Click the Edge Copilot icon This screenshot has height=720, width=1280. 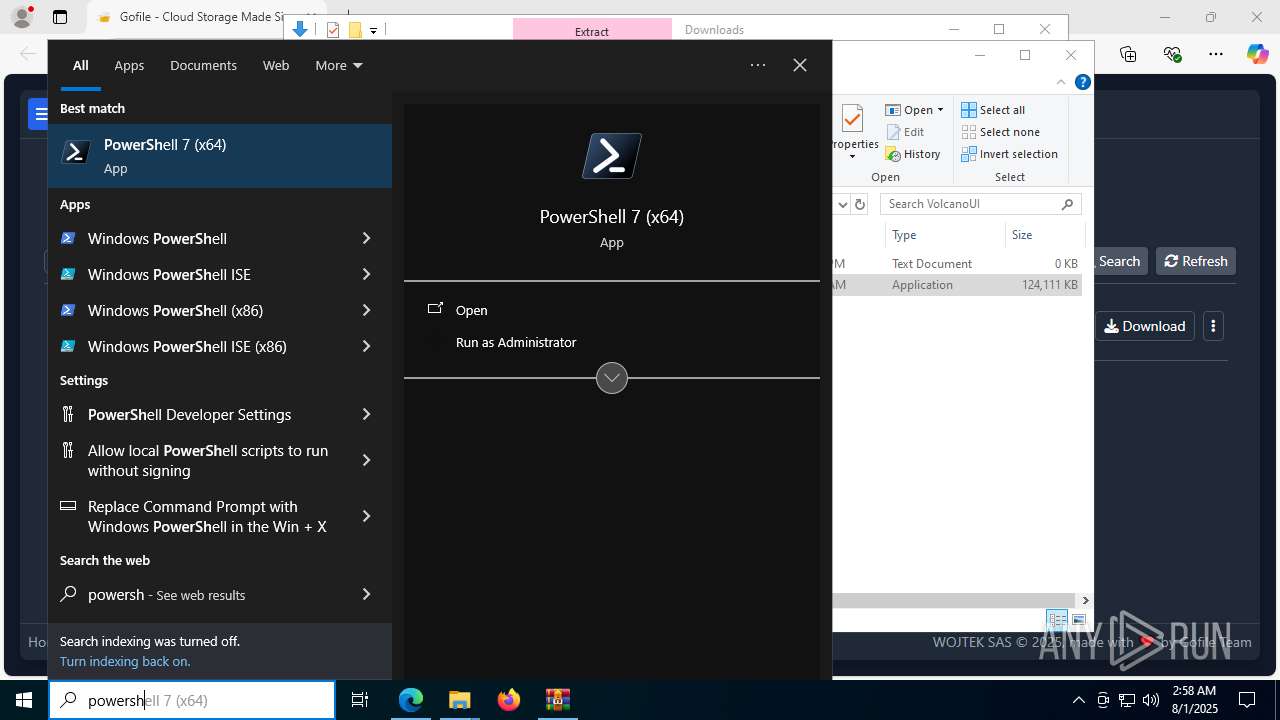1257,54
